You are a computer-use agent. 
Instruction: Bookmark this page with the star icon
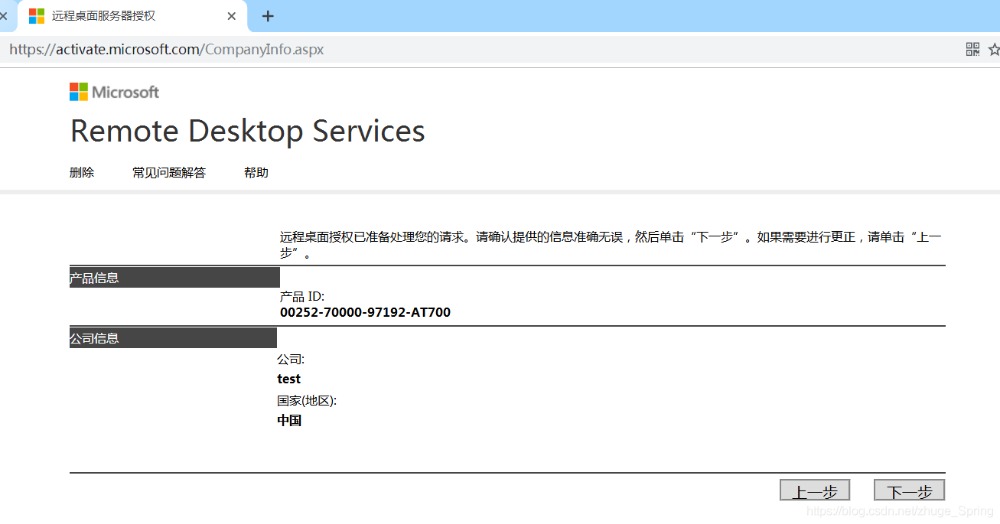coord(993,49)
